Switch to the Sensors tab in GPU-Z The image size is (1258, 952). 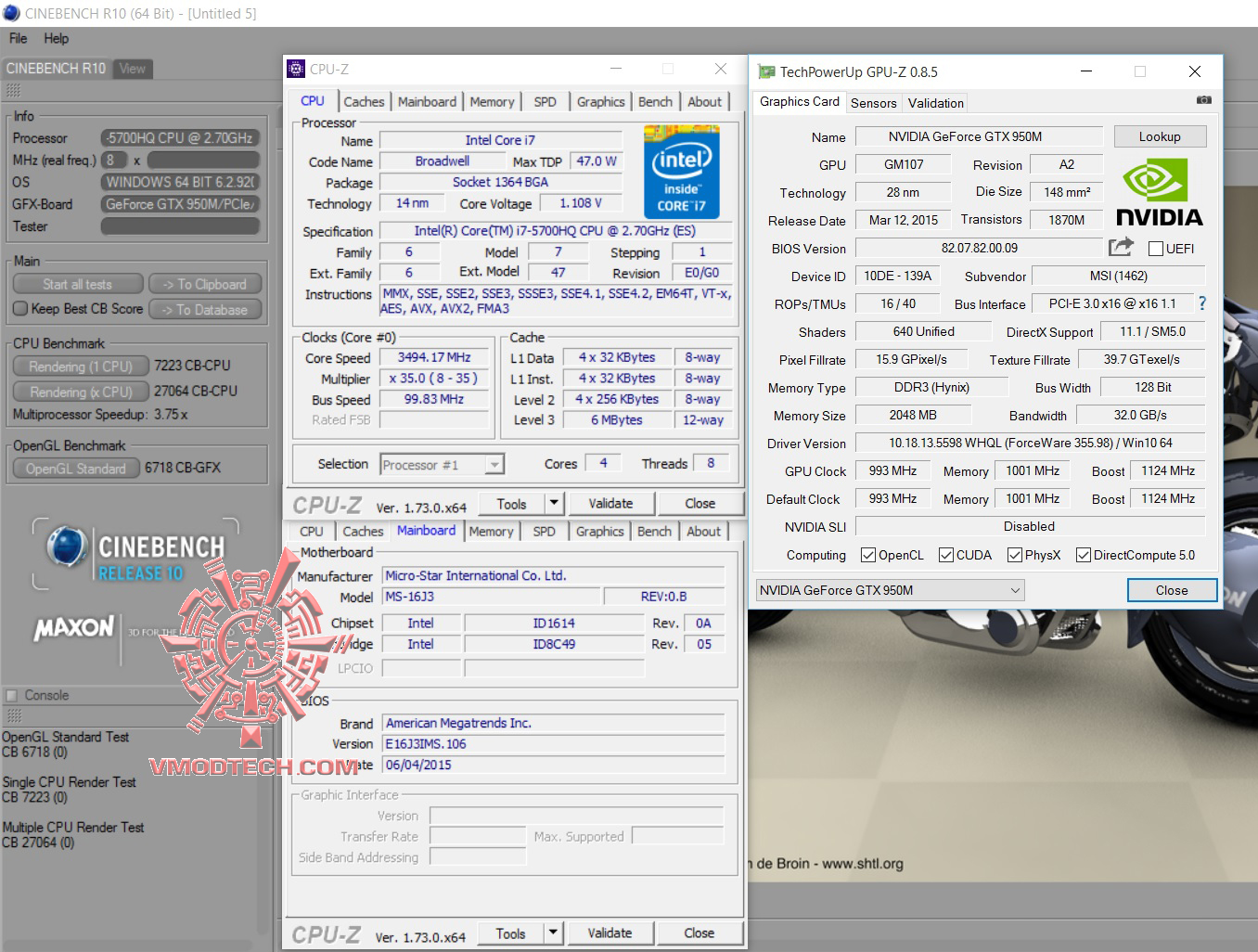[x=874, y=103]
